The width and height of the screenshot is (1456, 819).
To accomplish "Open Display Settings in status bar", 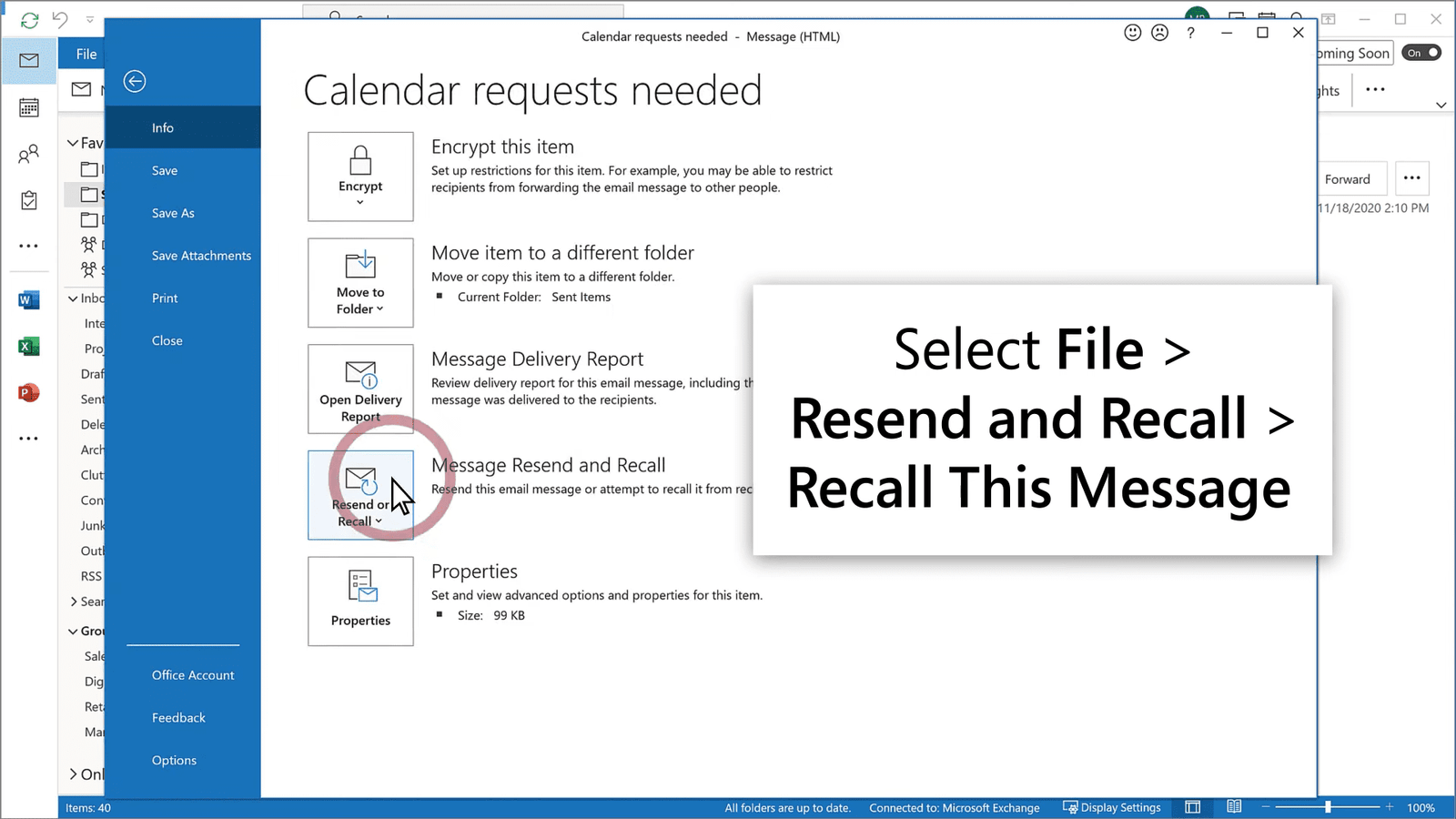I will 1112,807.
